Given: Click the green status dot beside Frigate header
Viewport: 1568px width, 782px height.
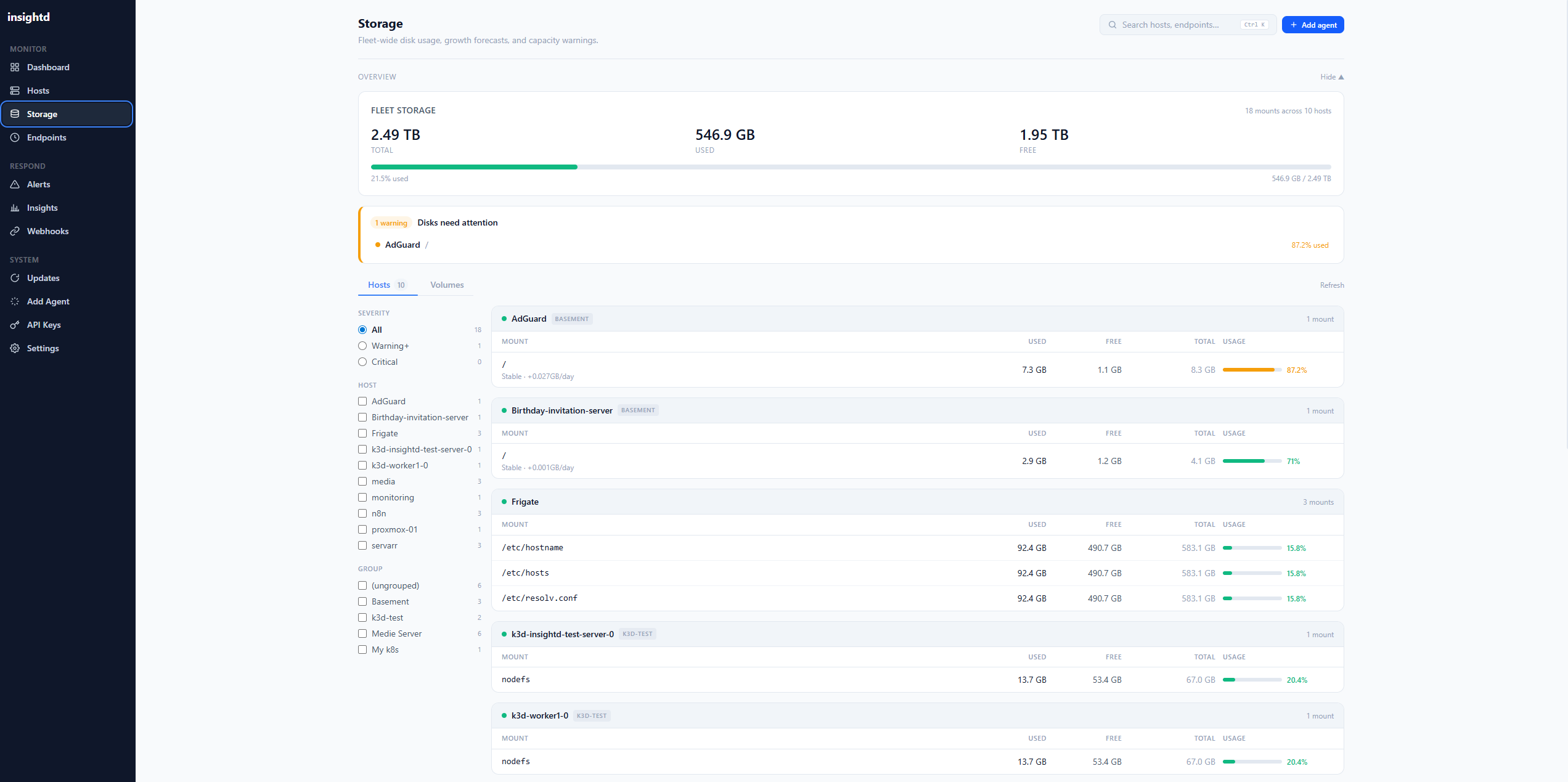Looking at the screenshot, I should tap(504, 502).
